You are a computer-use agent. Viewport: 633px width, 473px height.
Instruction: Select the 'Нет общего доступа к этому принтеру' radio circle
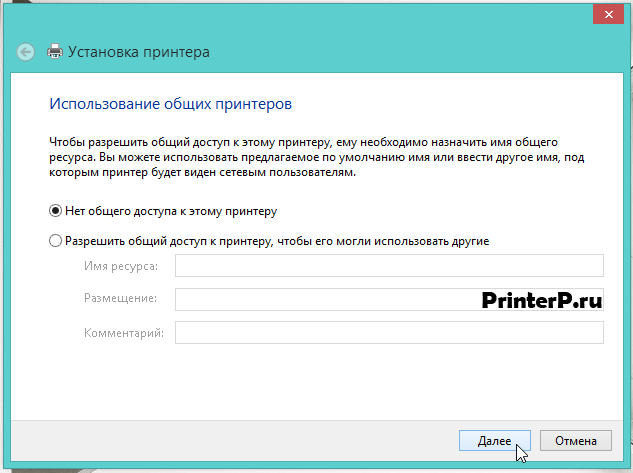[x=55, y=211]
